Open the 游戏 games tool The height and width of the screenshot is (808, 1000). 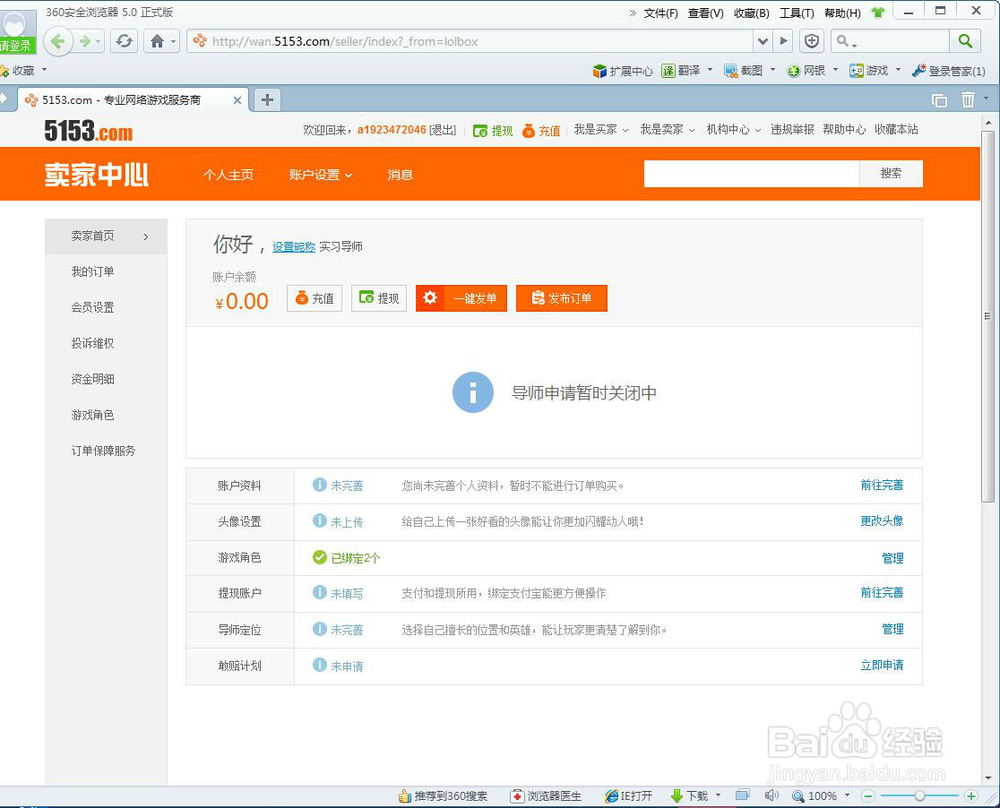(869, 71)
